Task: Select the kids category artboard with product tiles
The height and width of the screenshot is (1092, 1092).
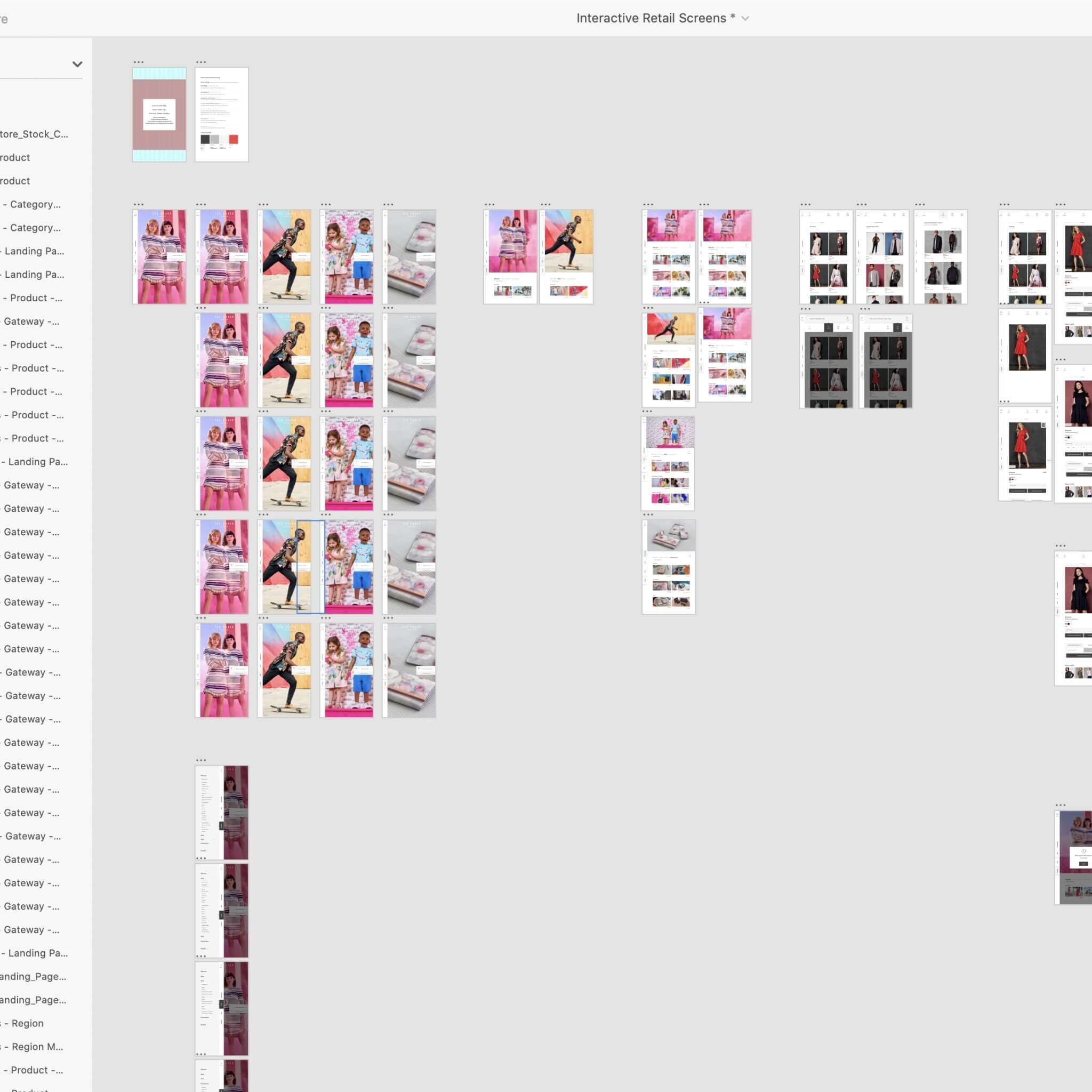Action: click(x=668, y=463)
